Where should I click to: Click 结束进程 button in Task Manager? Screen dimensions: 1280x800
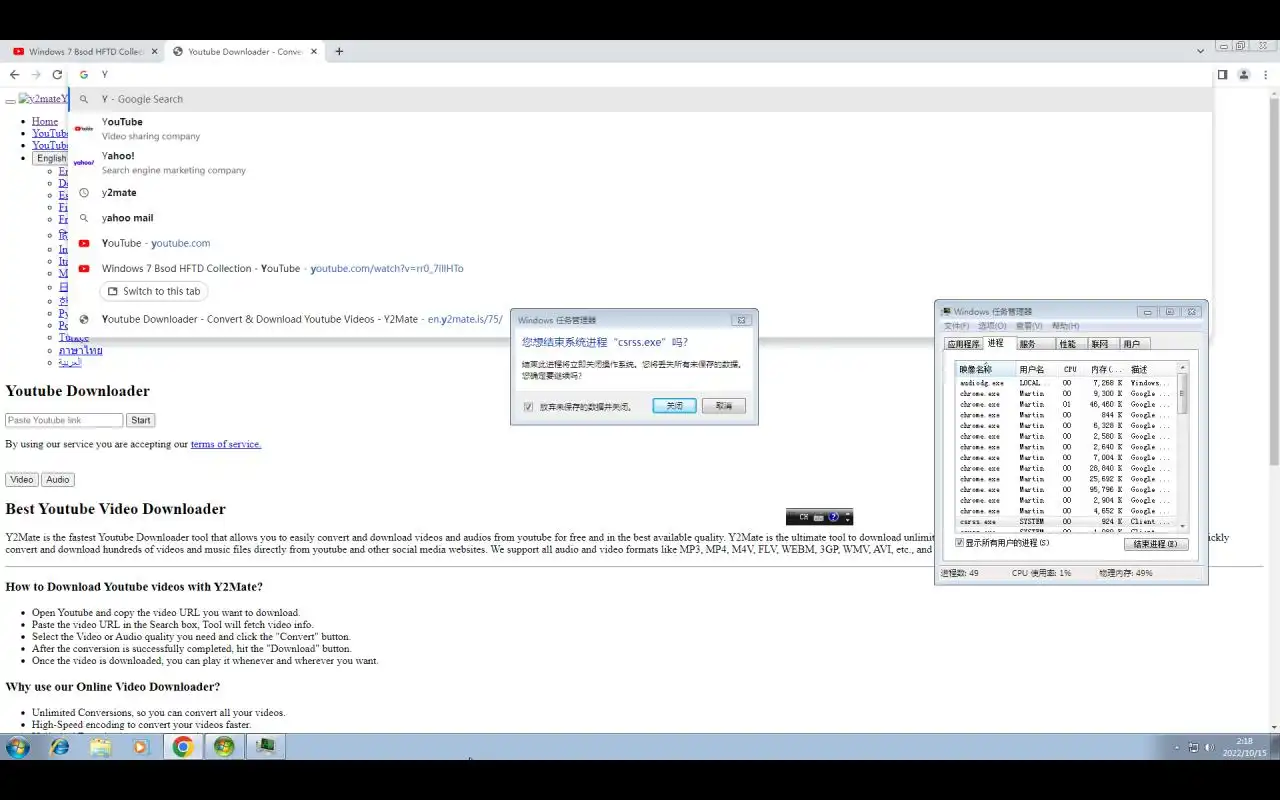pyautogui.click(x=1156, y=544)
